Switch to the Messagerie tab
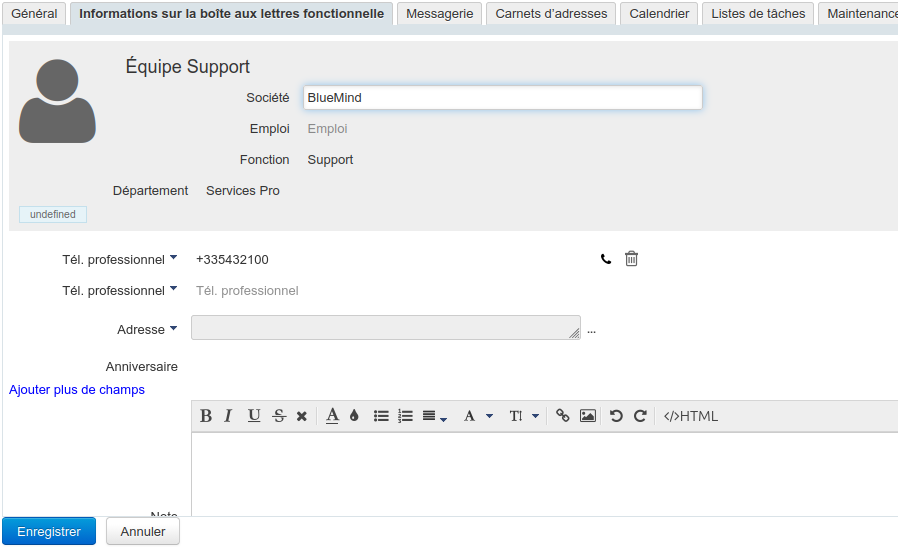This screenshot has width=898, height=547. coord(440,14)
